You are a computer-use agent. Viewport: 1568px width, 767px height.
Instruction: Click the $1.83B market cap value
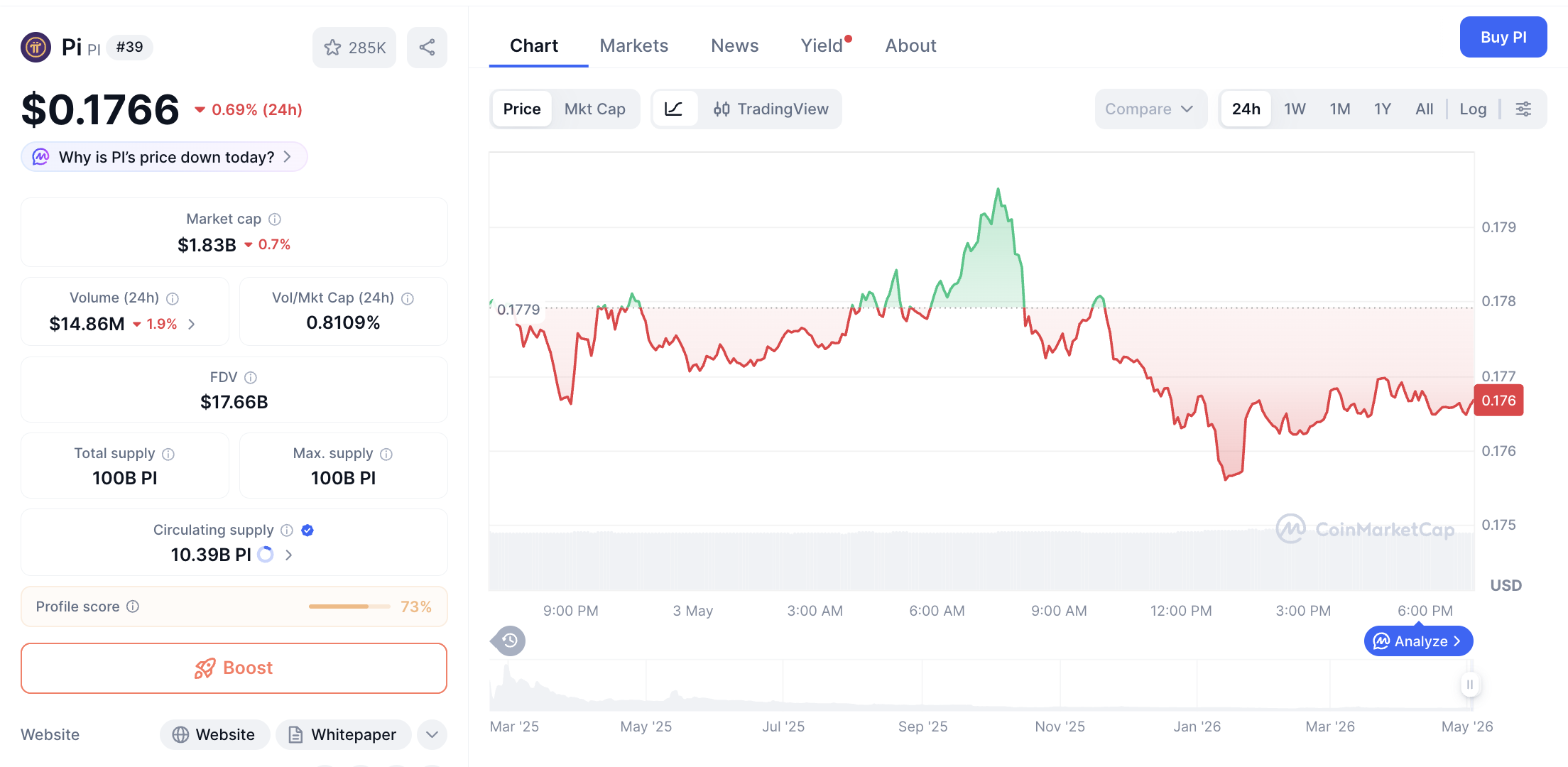coord(207,245)
